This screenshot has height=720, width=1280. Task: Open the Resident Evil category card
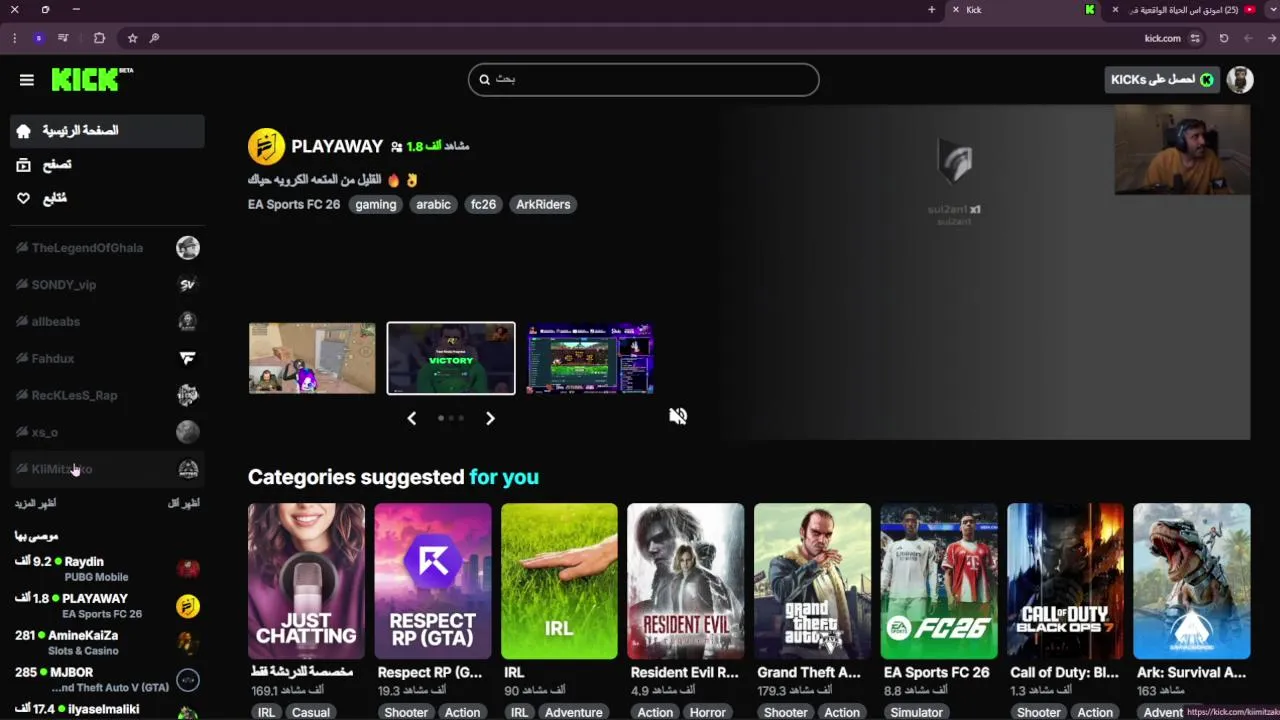pos(686,581)
